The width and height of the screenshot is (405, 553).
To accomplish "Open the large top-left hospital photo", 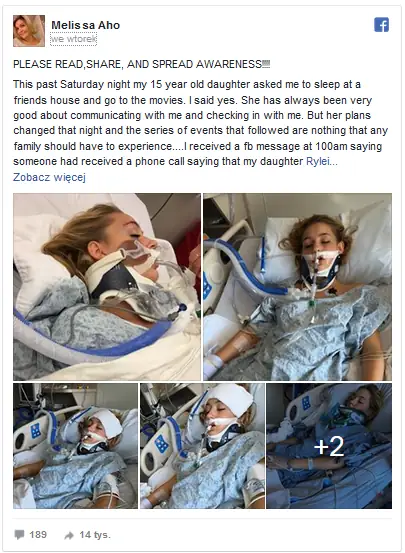I will pyautogui.click(x=107, y=287).
